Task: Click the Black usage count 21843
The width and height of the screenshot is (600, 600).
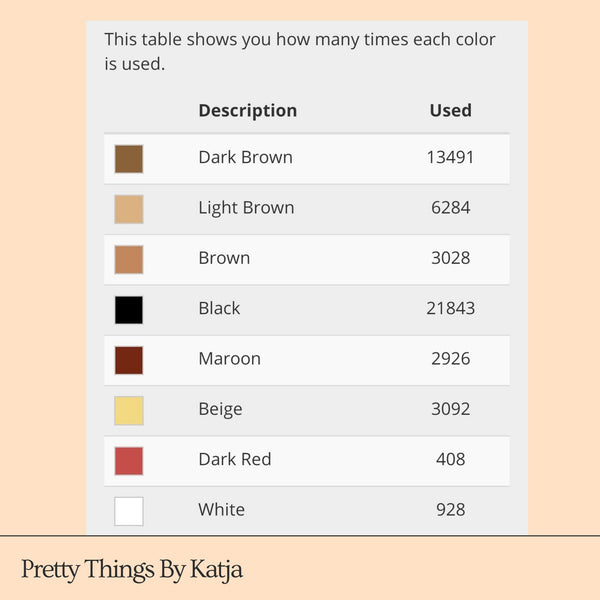Action: pyautogui.click(x=450, y=308)
